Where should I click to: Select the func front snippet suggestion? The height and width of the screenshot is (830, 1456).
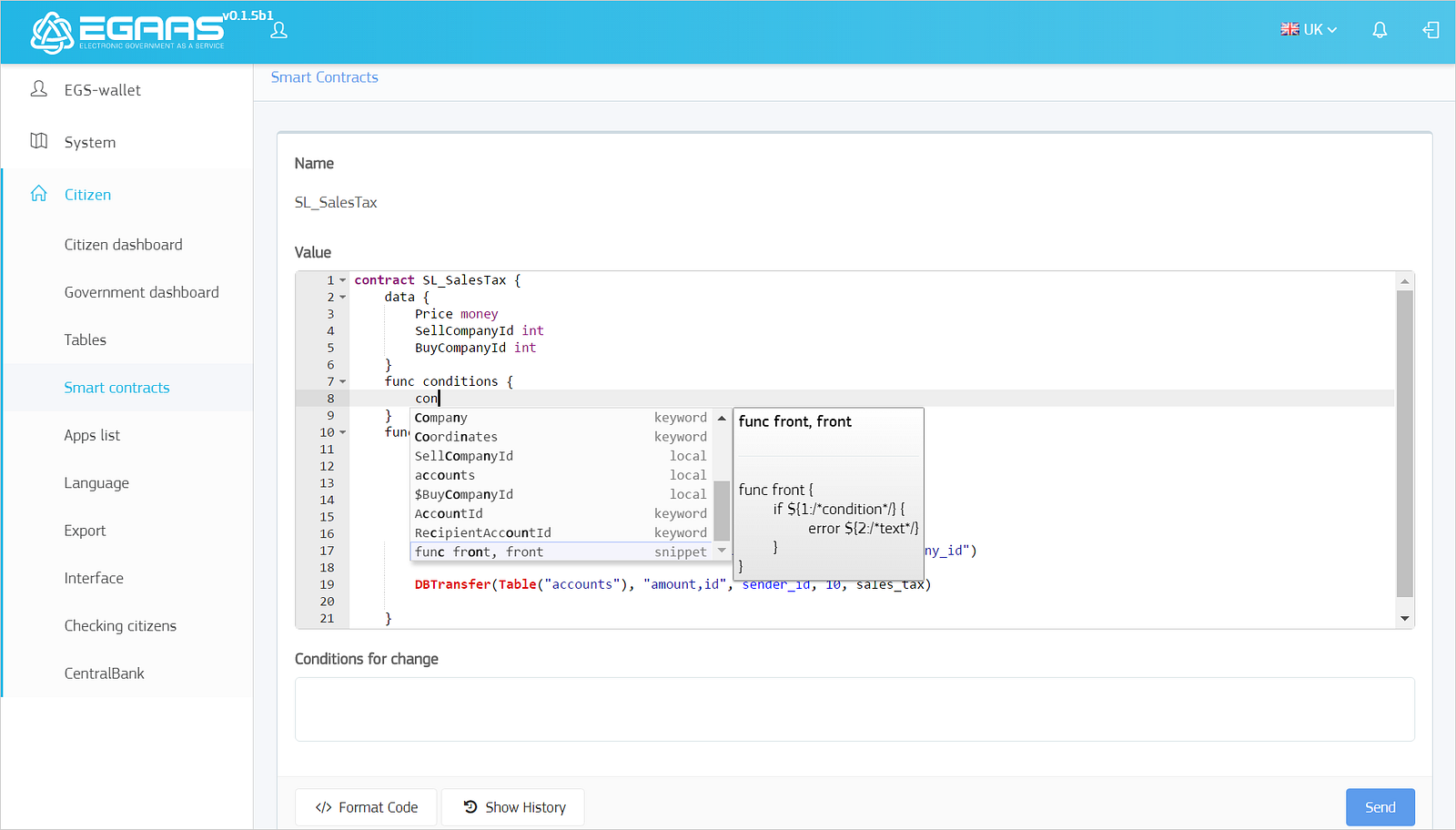[561, 552]
